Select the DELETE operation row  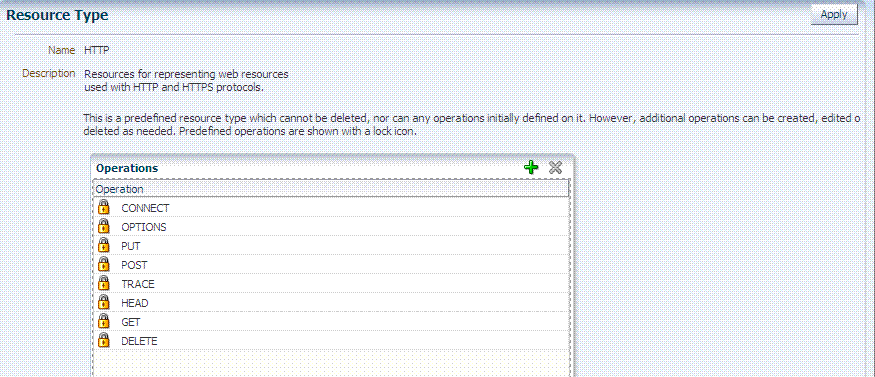pyautogui.click(x=331, y=340)
